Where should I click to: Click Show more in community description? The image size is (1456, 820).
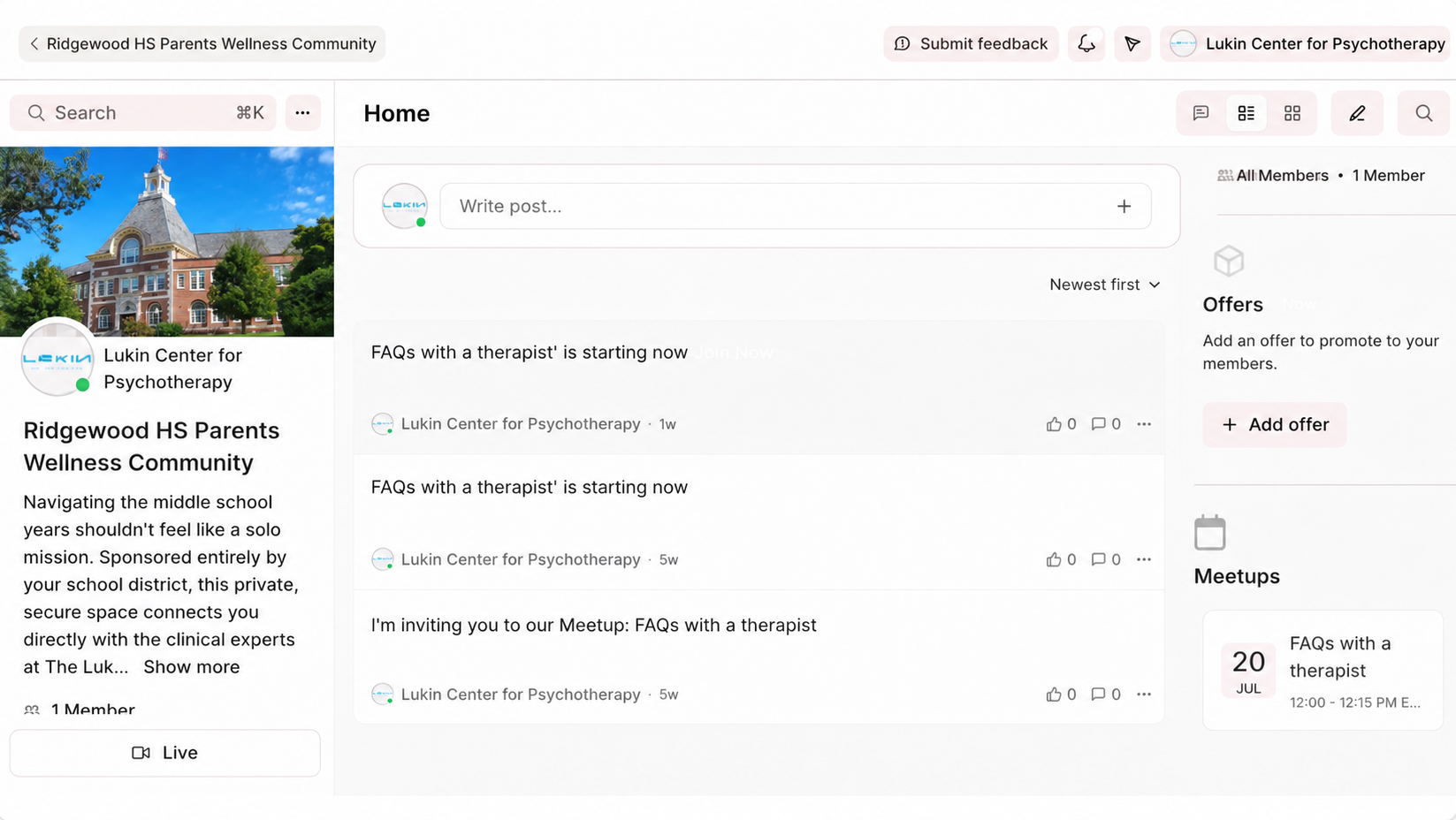191,666
